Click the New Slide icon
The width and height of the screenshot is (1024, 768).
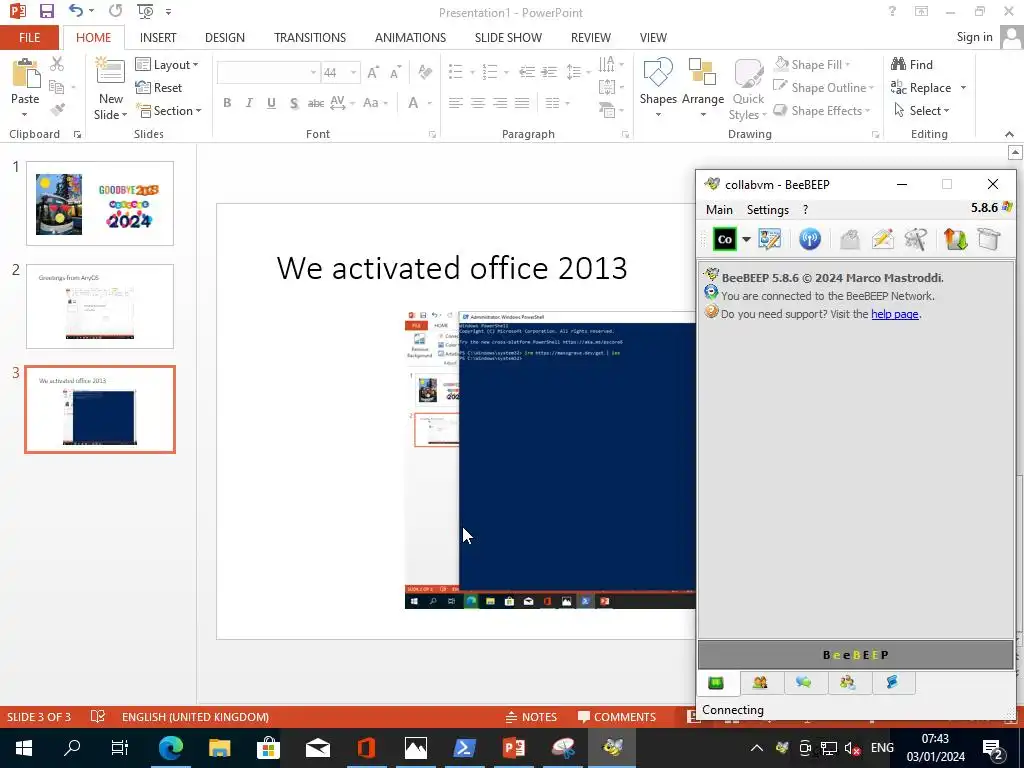click(110, 72)
